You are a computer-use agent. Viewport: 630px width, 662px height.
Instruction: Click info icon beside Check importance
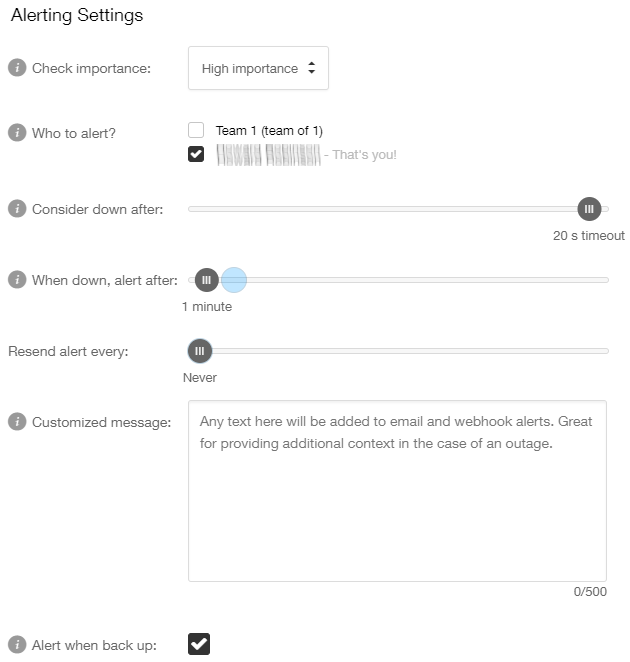[x=17, y=68]
